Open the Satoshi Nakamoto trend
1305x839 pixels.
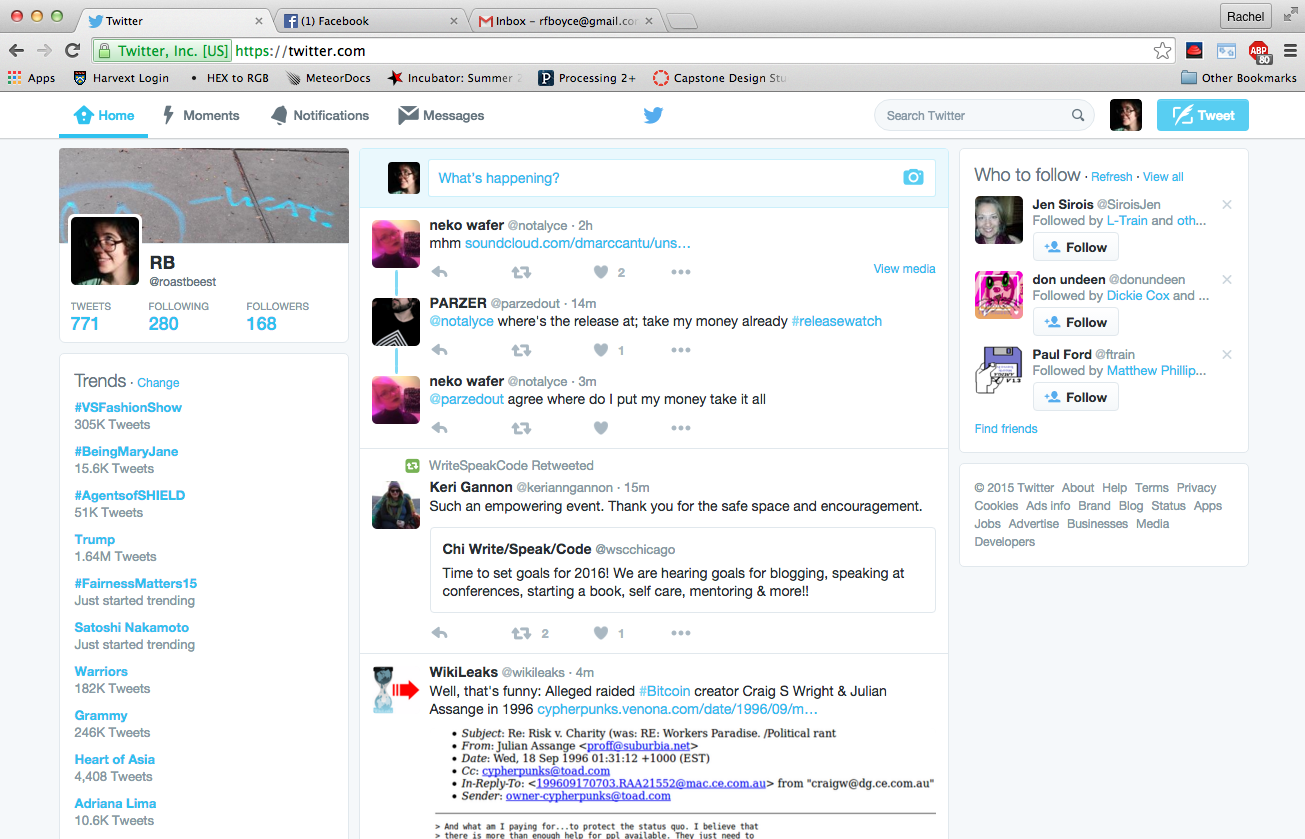coord(131,627)
